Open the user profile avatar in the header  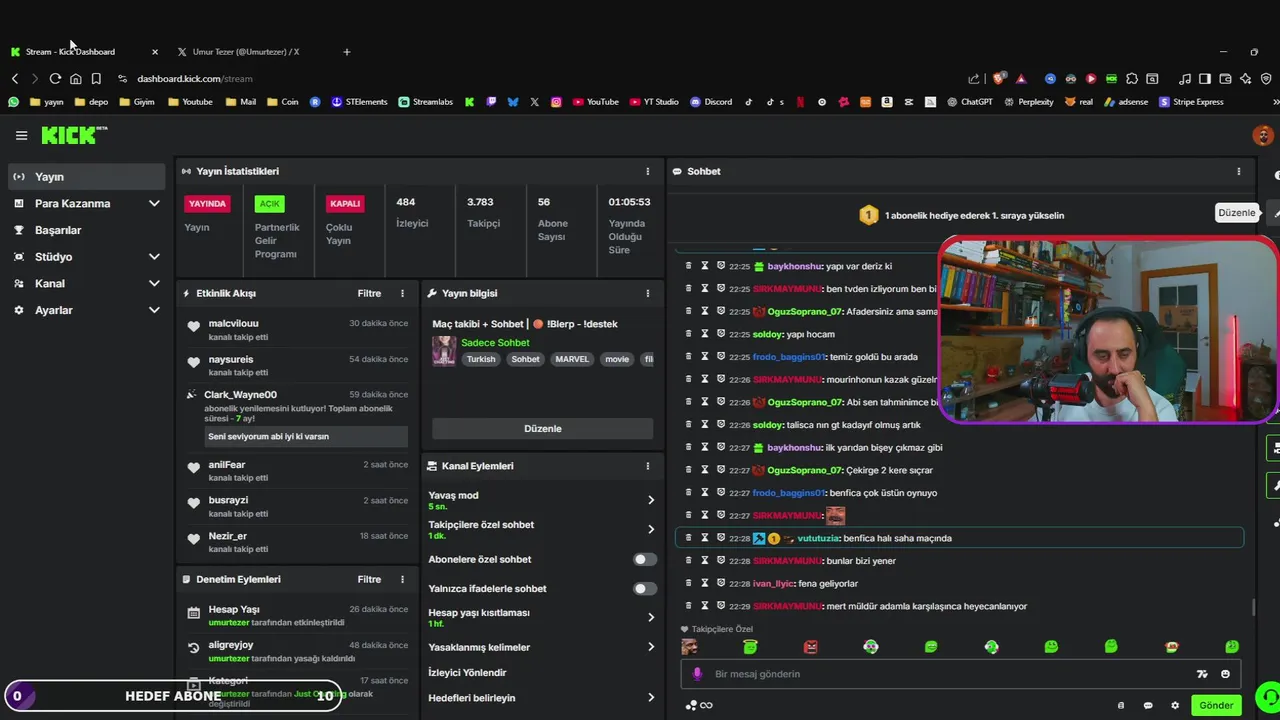point(1263,135)
